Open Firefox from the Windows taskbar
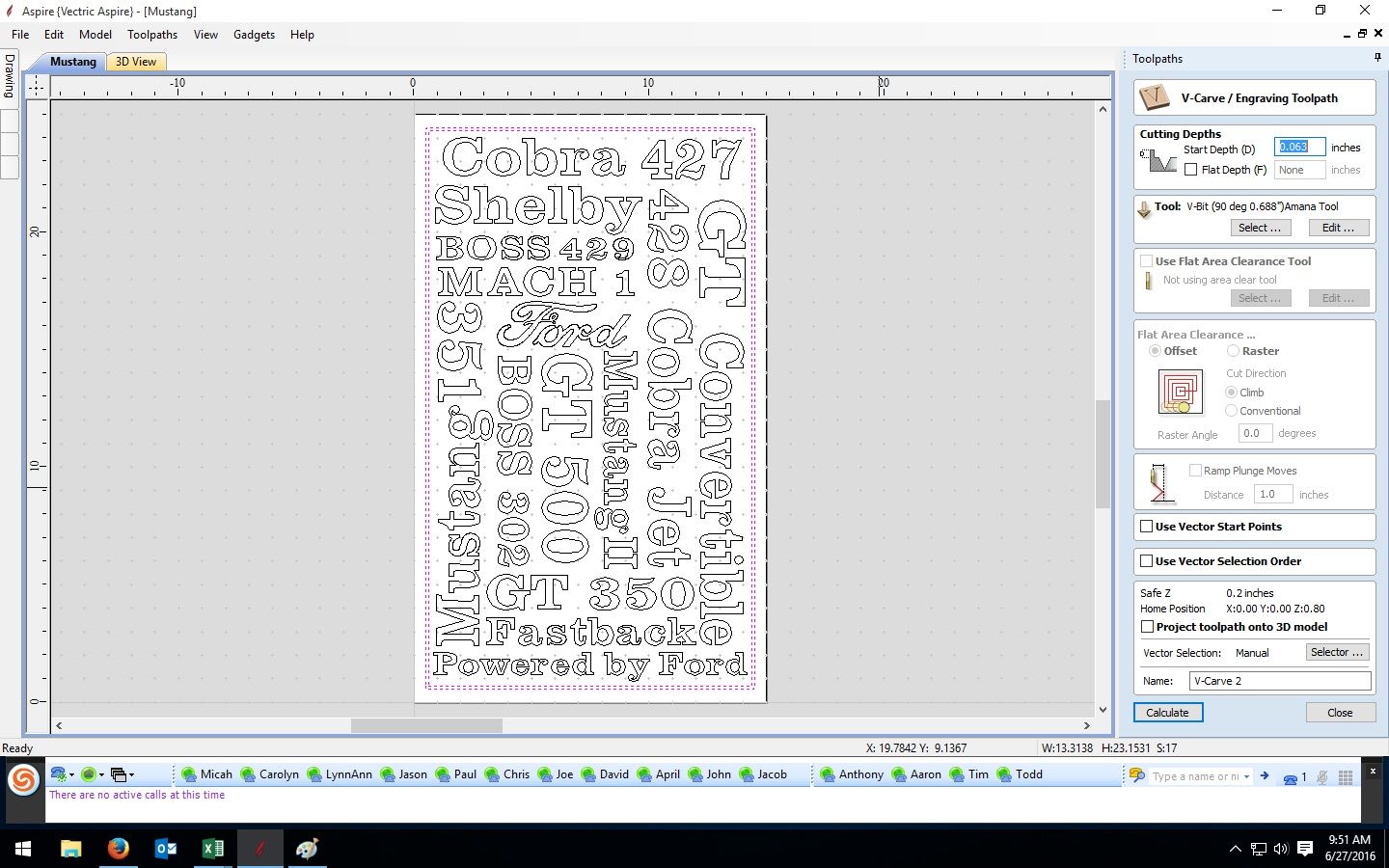This screenshot has width=1389, height=868. click(118, 848)
